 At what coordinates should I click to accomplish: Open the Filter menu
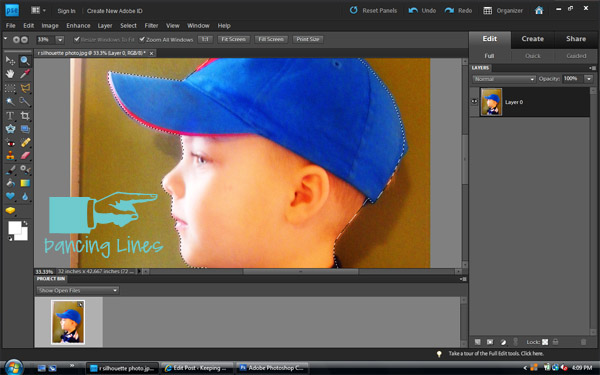tap(151, 26)
